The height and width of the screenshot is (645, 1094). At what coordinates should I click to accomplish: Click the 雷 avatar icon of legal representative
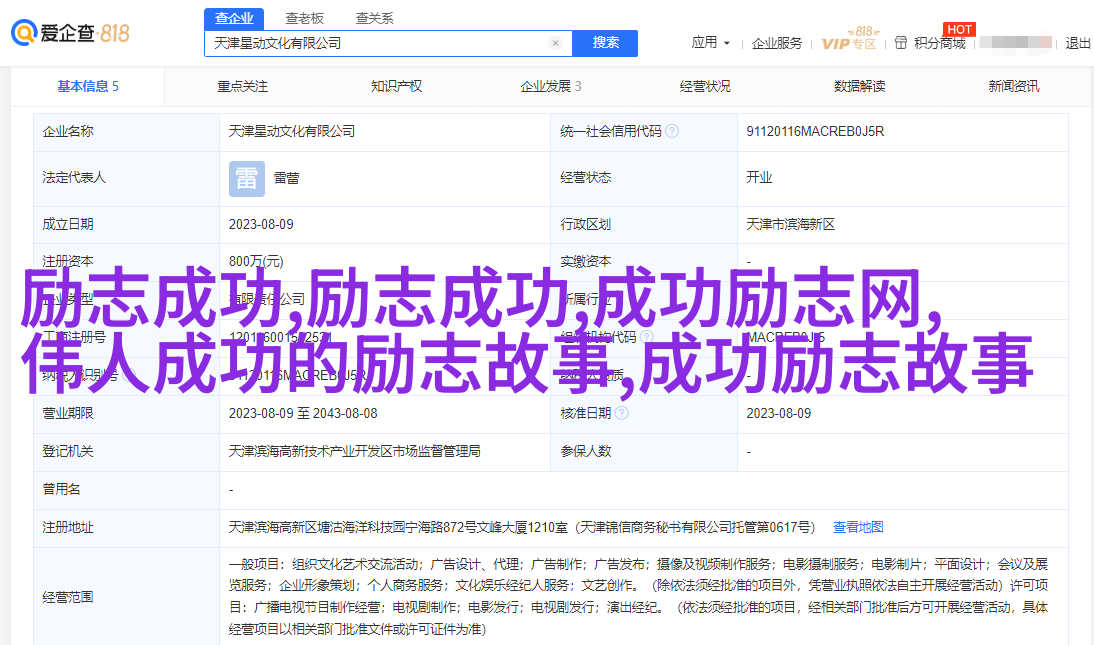click(x=247, y=179)
